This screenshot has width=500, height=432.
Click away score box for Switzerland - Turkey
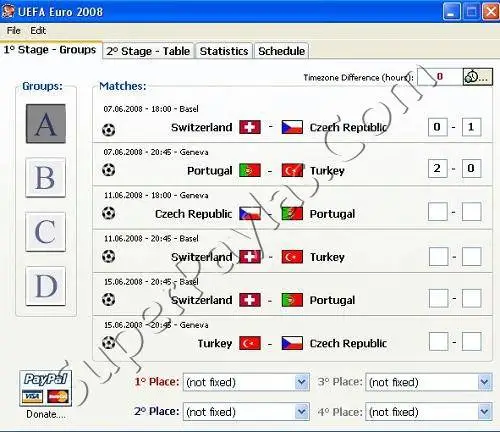(x=471, y=256)
